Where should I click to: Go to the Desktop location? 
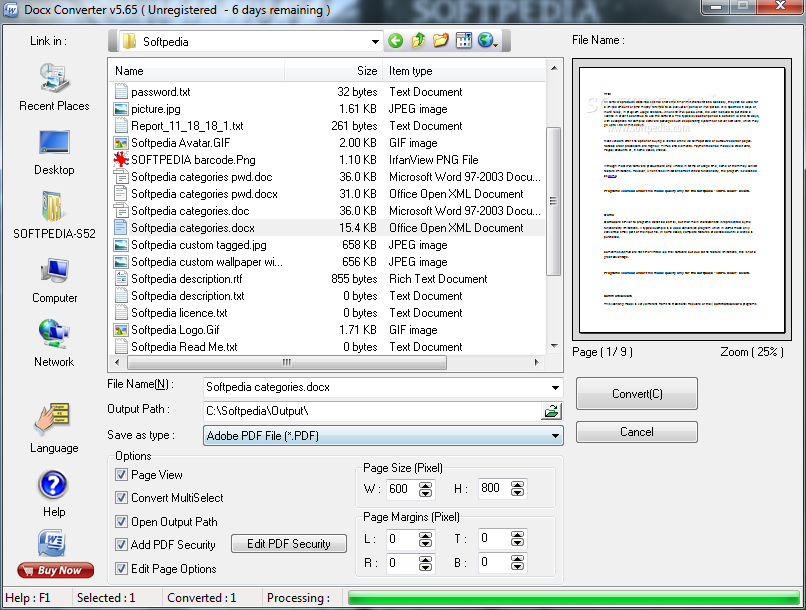(54, 152)
